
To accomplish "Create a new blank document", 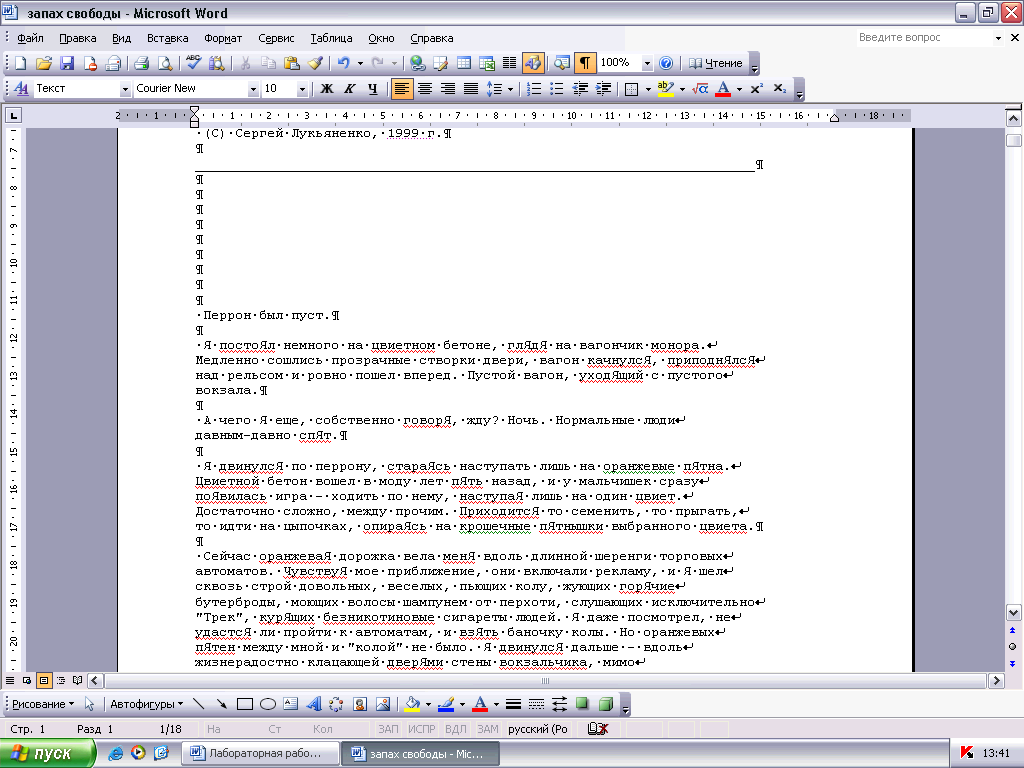I will (x=20, y=63).
